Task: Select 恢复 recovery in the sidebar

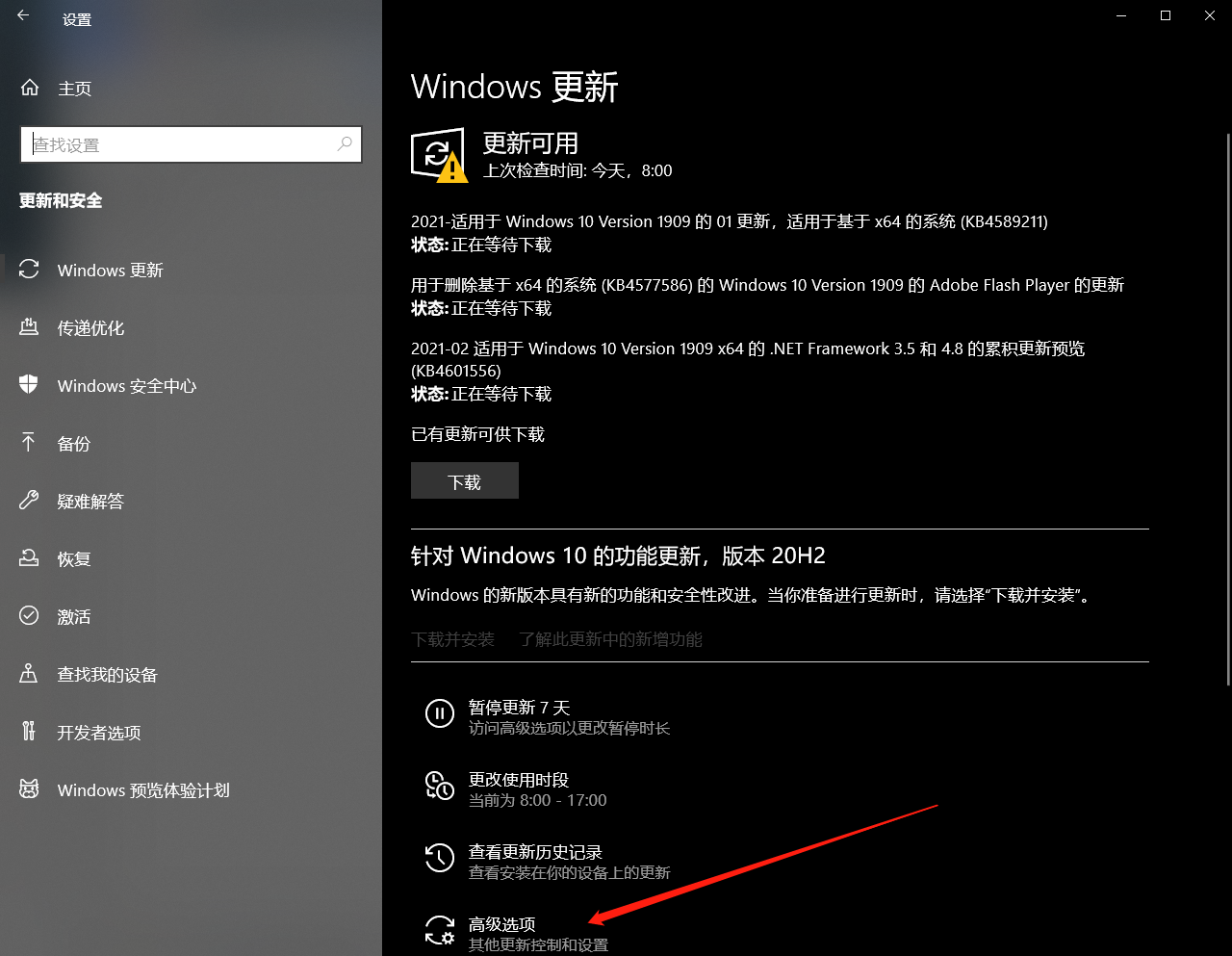Action: (x=73, y=559)
